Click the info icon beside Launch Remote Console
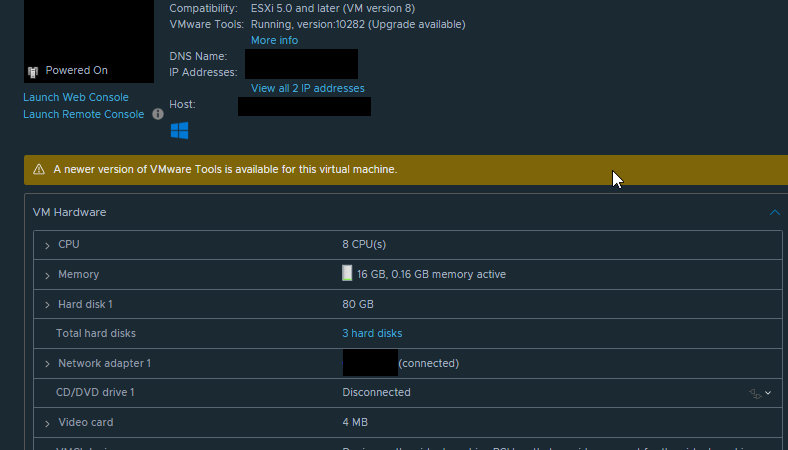The image size is (788, 450). (x=158, y=115)
